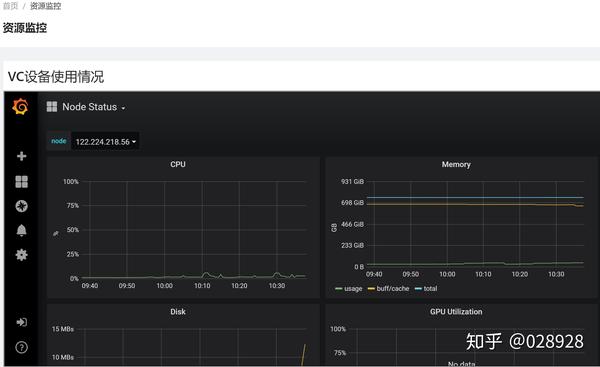Click 资源监控 in the breadcrumb

point(46,6)
